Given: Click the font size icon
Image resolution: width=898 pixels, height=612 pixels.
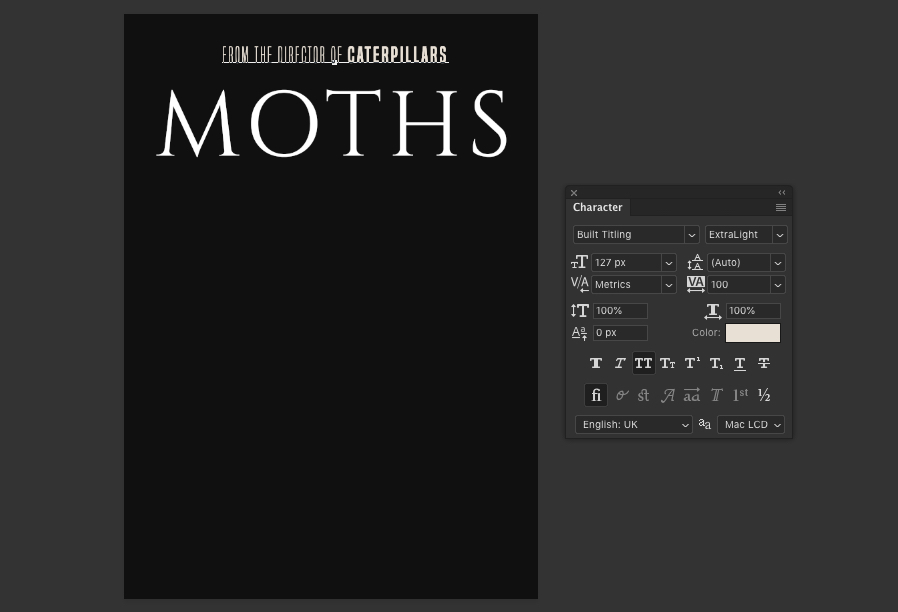Looking at the screenshot, I should (580, 262).
